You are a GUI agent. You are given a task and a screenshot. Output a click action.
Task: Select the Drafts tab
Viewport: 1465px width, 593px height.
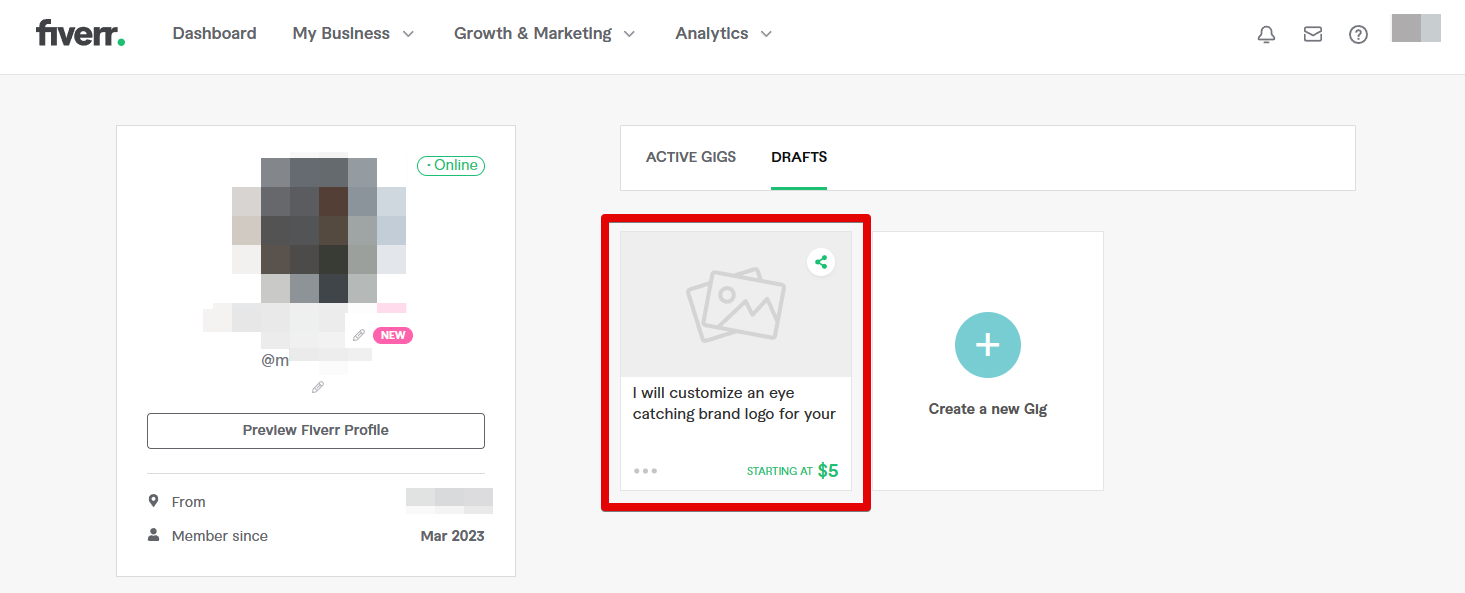coord(799,157)
